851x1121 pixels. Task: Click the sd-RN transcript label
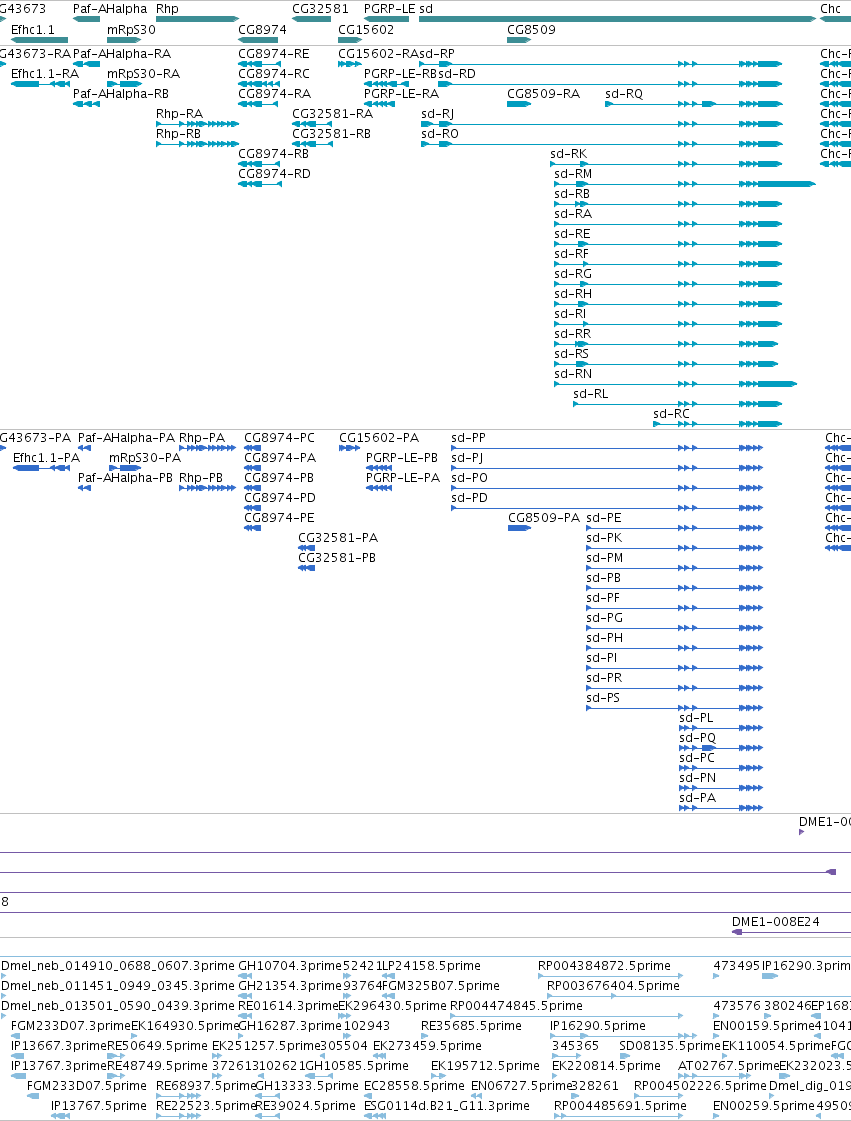click(x=574, y=374)
